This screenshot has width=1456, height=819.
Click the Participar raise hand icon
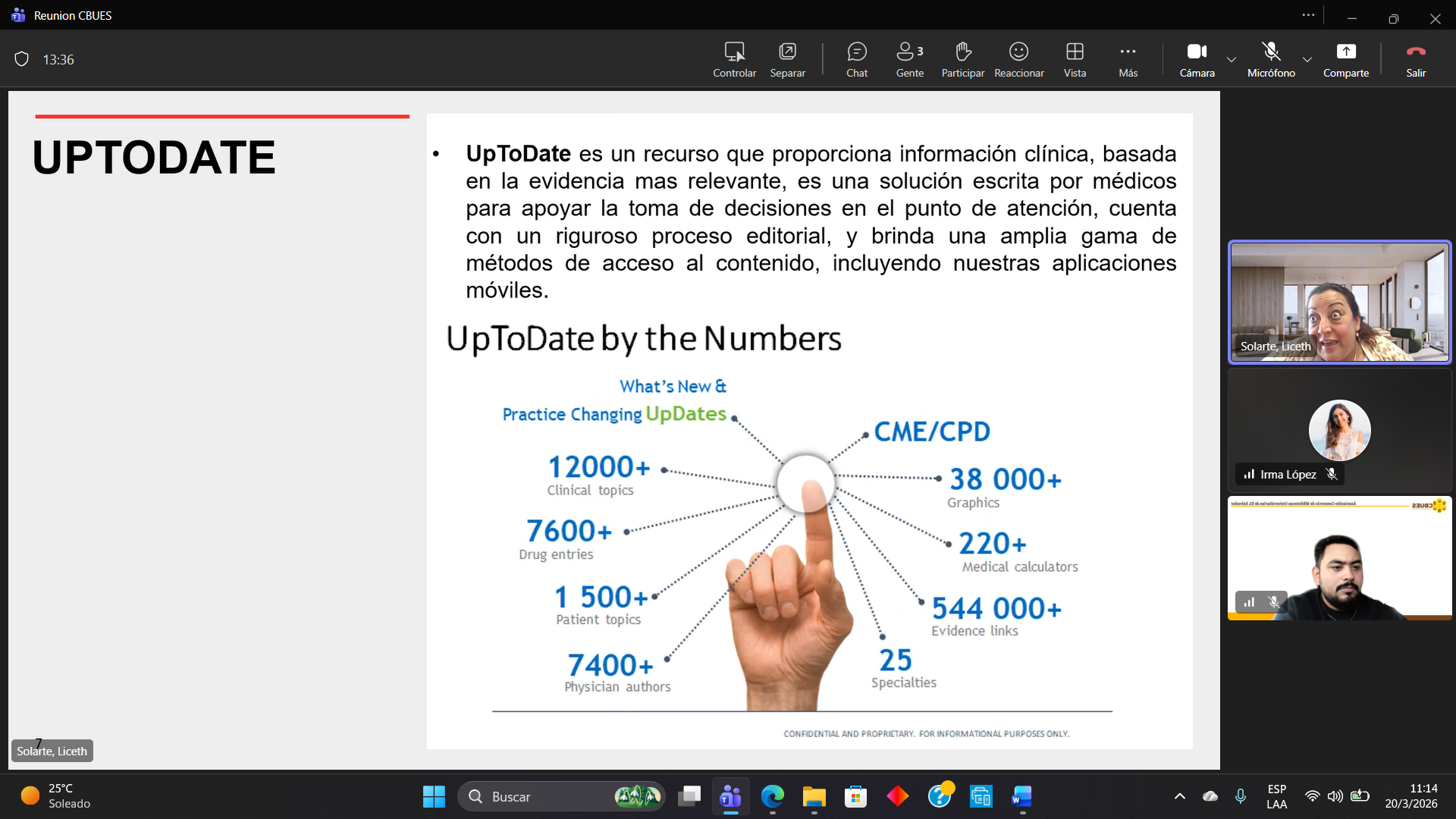coord(962,59)
